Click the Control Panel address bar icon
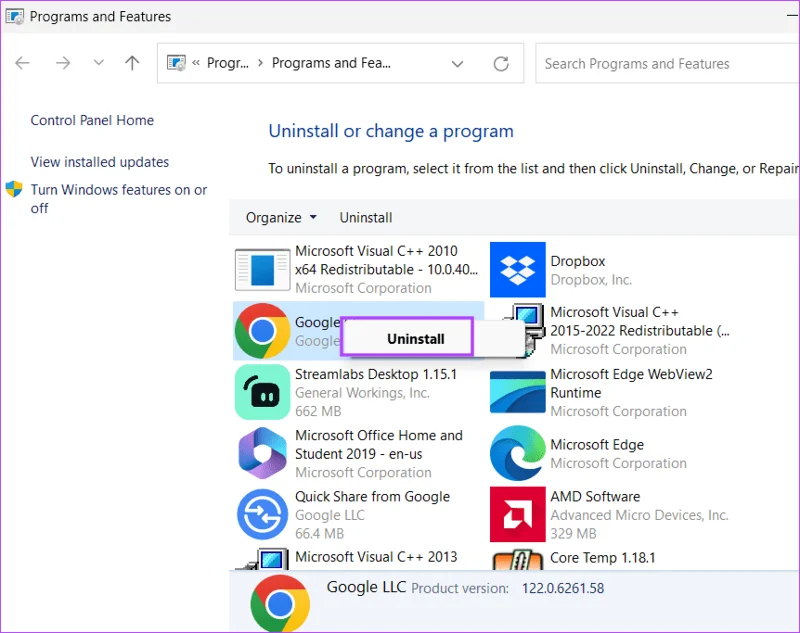 pos(177,63)
